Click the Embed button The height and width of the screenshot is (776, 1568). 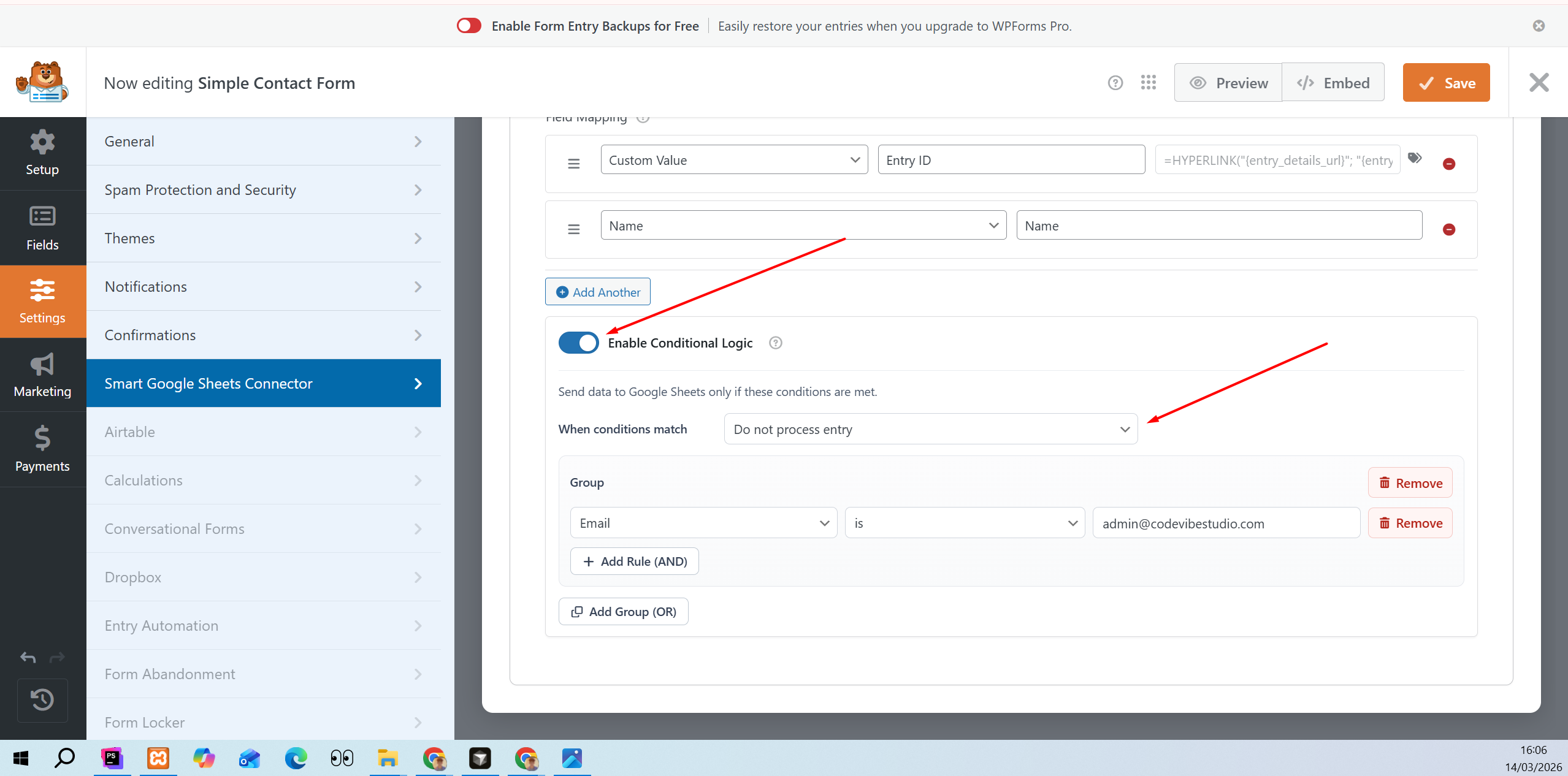click(x=1333, y=83)
